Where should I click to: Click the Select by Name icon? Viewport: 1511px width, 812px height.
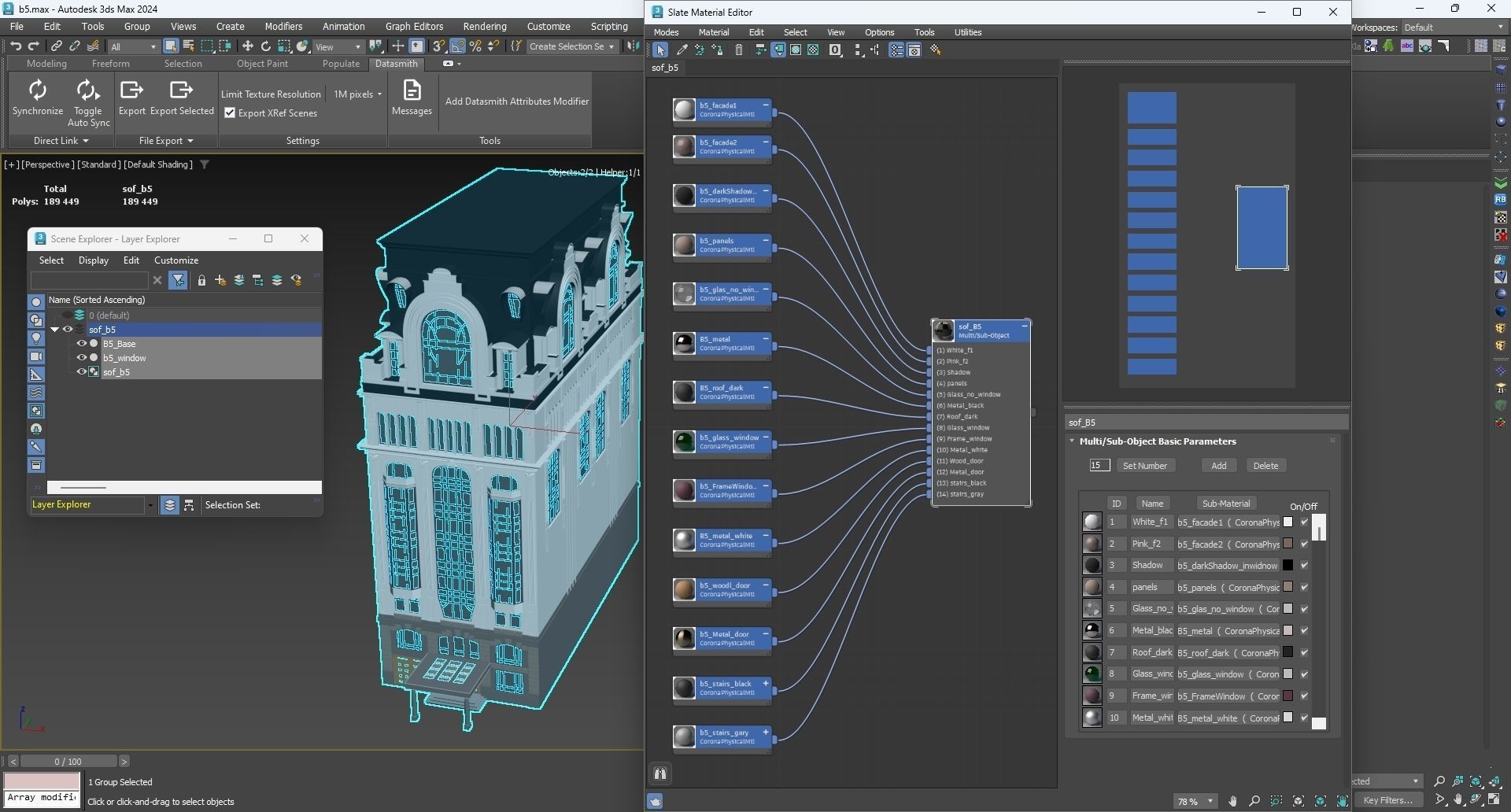click(x=189, y=46)
